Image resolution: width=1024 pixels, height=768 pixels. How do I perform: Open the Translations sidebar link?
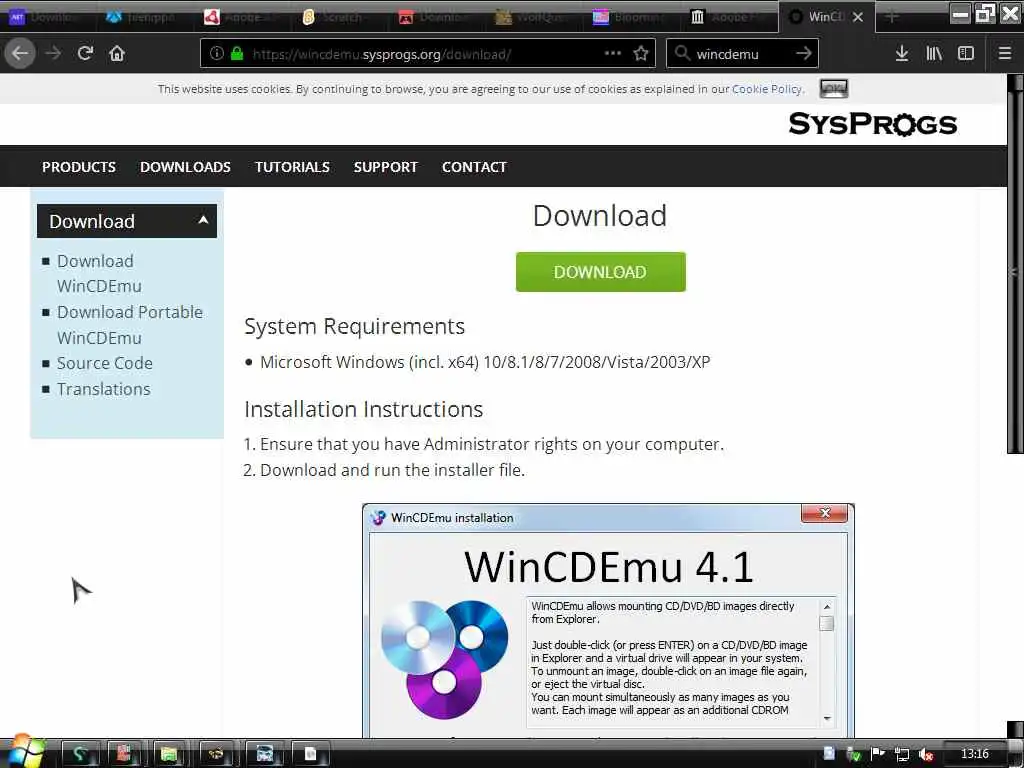point(104,389)
